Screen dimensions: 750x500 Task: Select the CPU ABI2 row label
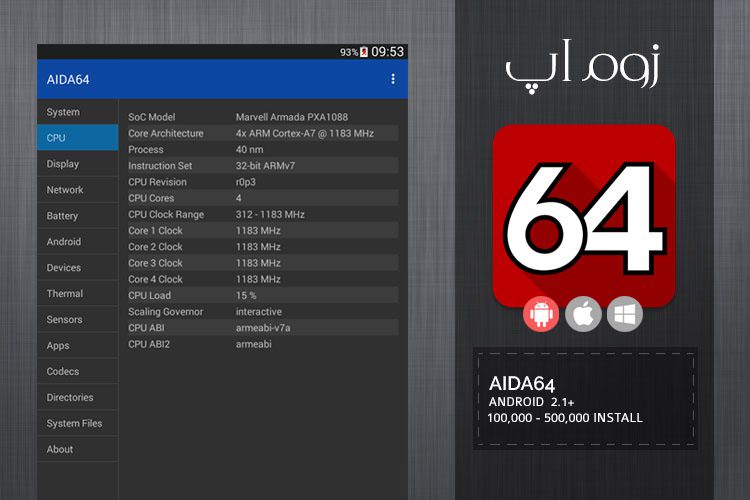pyautogui.click(x=149, y=344)
